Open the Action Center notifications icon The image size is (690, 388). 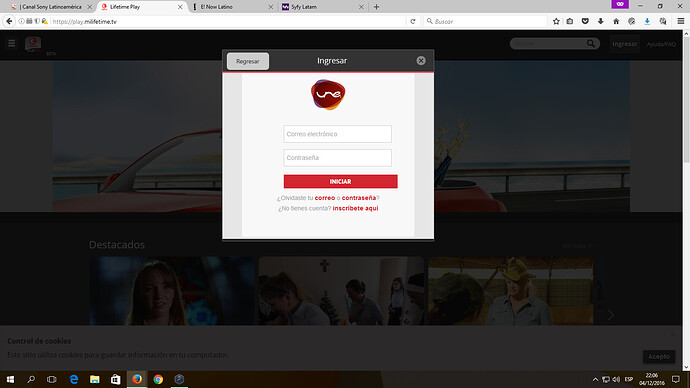pyautogui.click(x=676, y=379)
